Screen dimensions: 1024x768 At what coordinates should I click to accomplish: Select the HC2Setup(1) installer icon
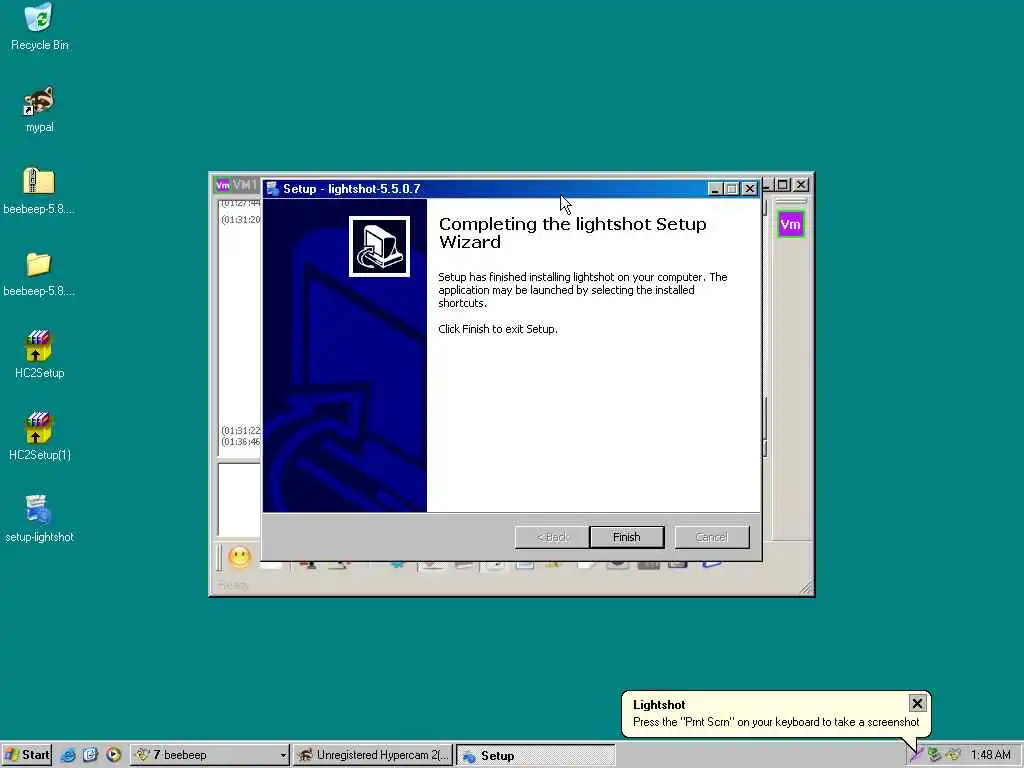coord(39,437)
